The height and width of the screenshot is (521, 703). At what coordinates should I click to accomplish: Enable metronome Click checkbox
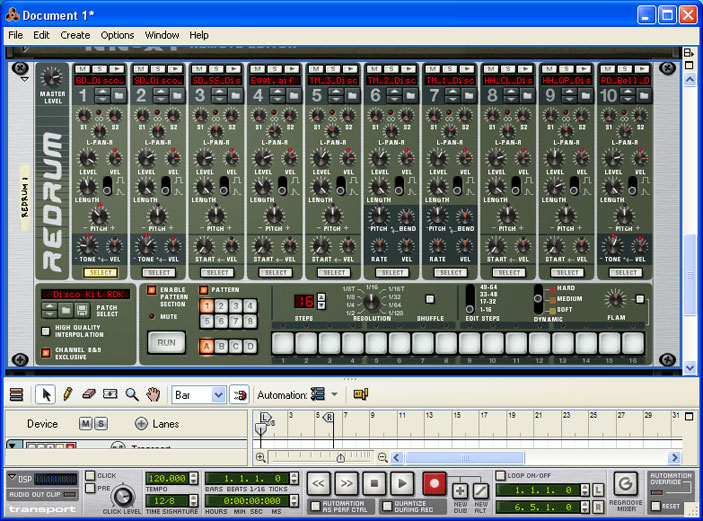(91, 475)
